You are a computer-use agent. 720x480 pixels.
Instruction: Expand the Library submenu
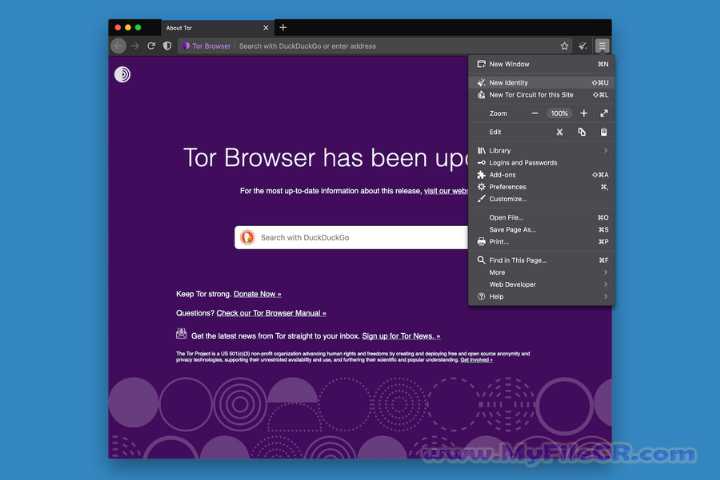[x=541, y=151]
